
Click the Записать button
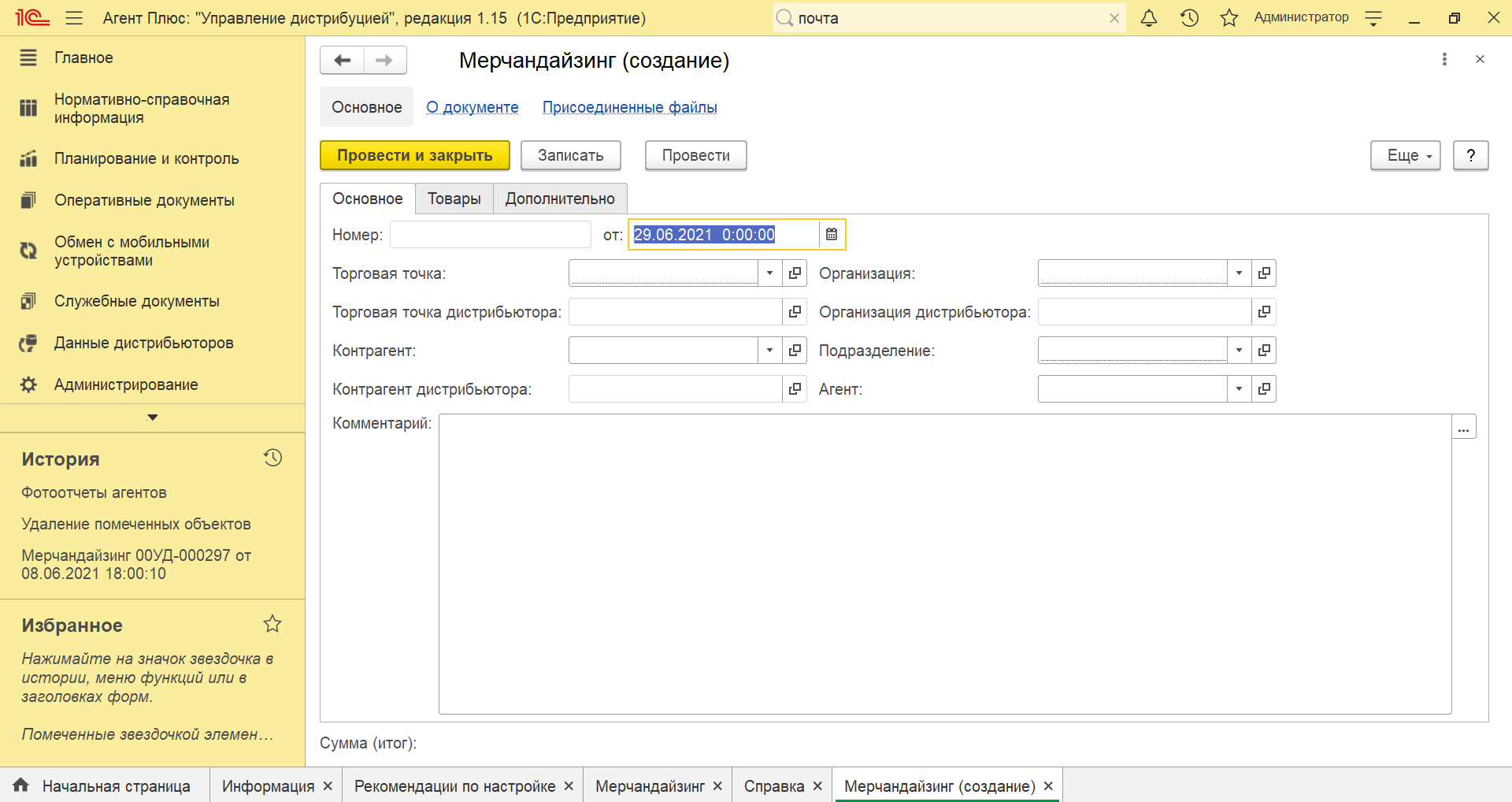pyautogui.click(x=571, y=155)
